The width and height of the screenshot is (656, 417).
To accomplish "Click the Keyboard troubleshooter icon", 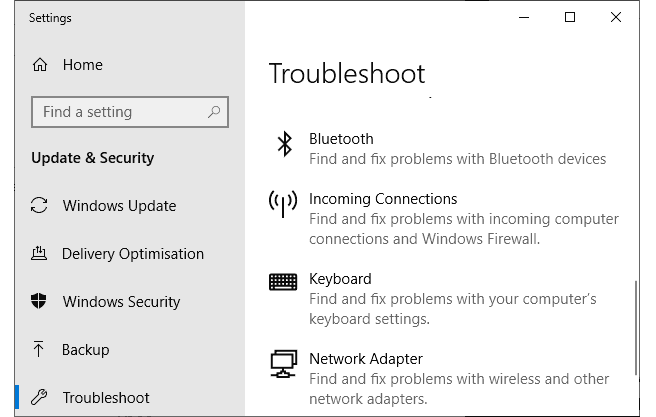I will 284,282.
